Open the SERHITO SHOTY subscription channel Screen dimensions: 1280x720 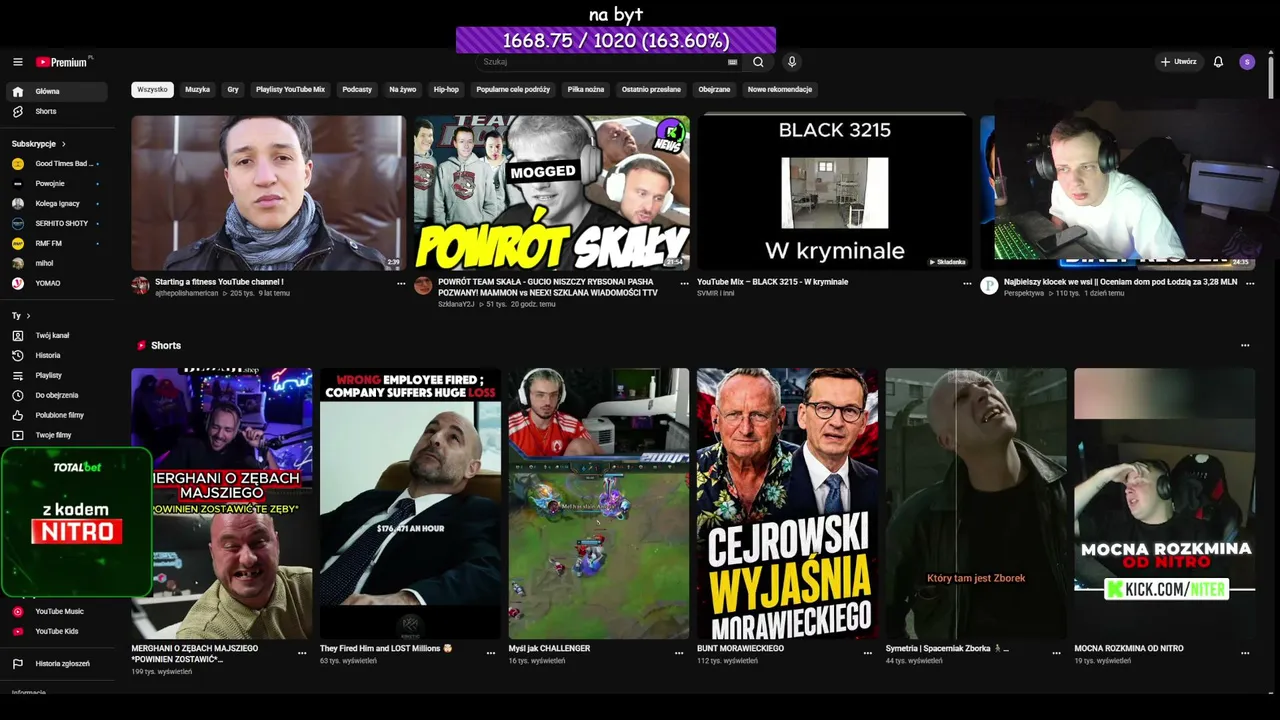tap(57, 224)
